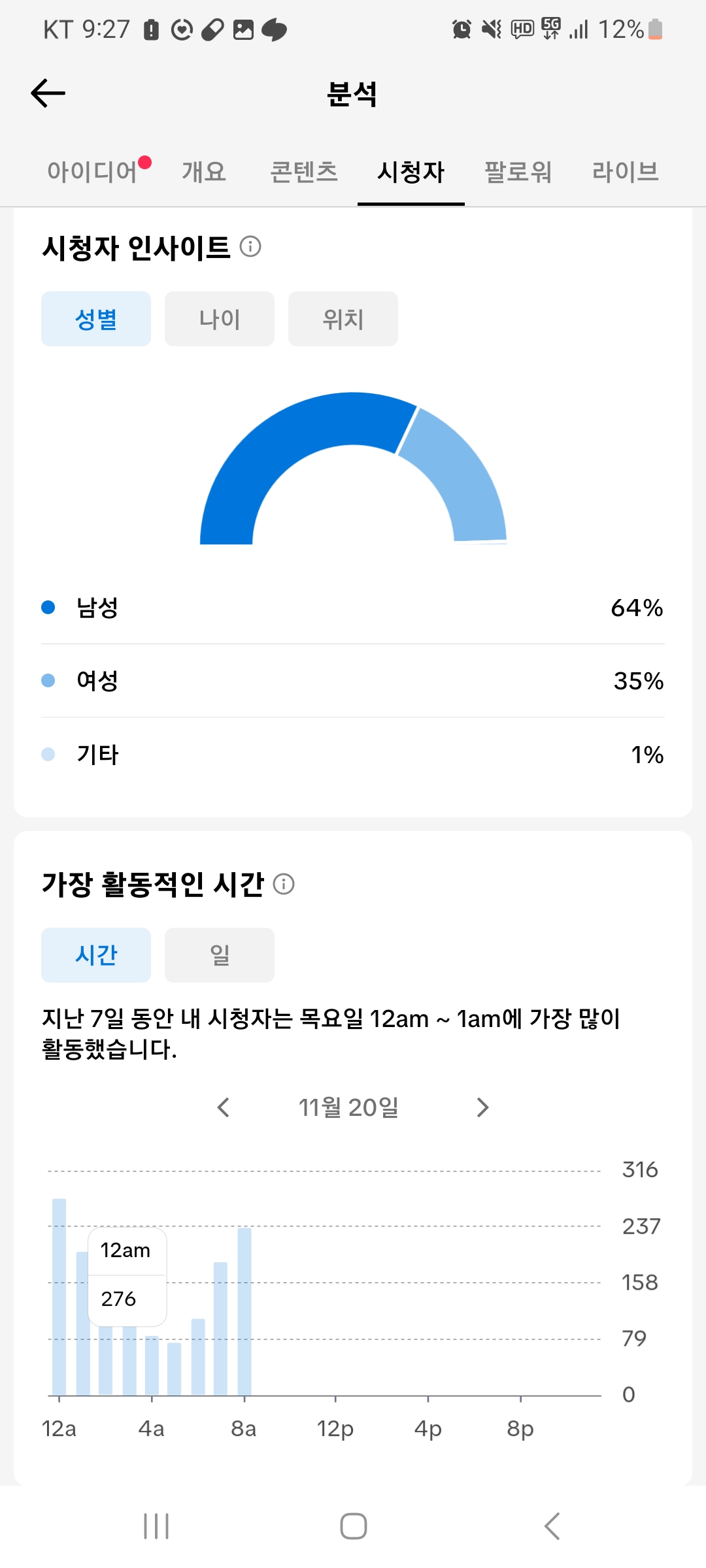706x1568 pixels.
Task: Select 시간 view button
Action: point(96,955)
